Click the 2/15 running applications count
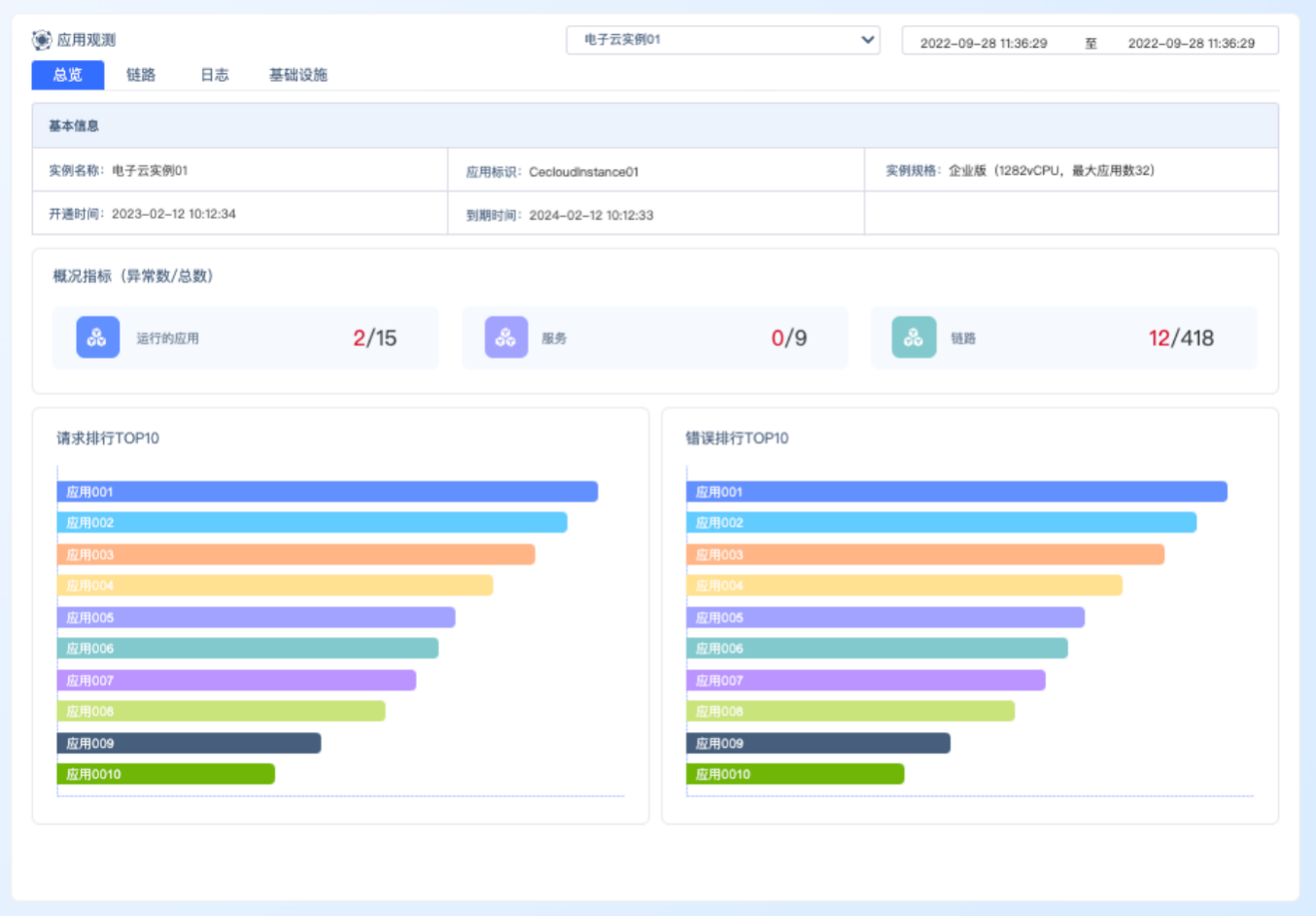Screen dimensions: 1316x916 [374, 338]
